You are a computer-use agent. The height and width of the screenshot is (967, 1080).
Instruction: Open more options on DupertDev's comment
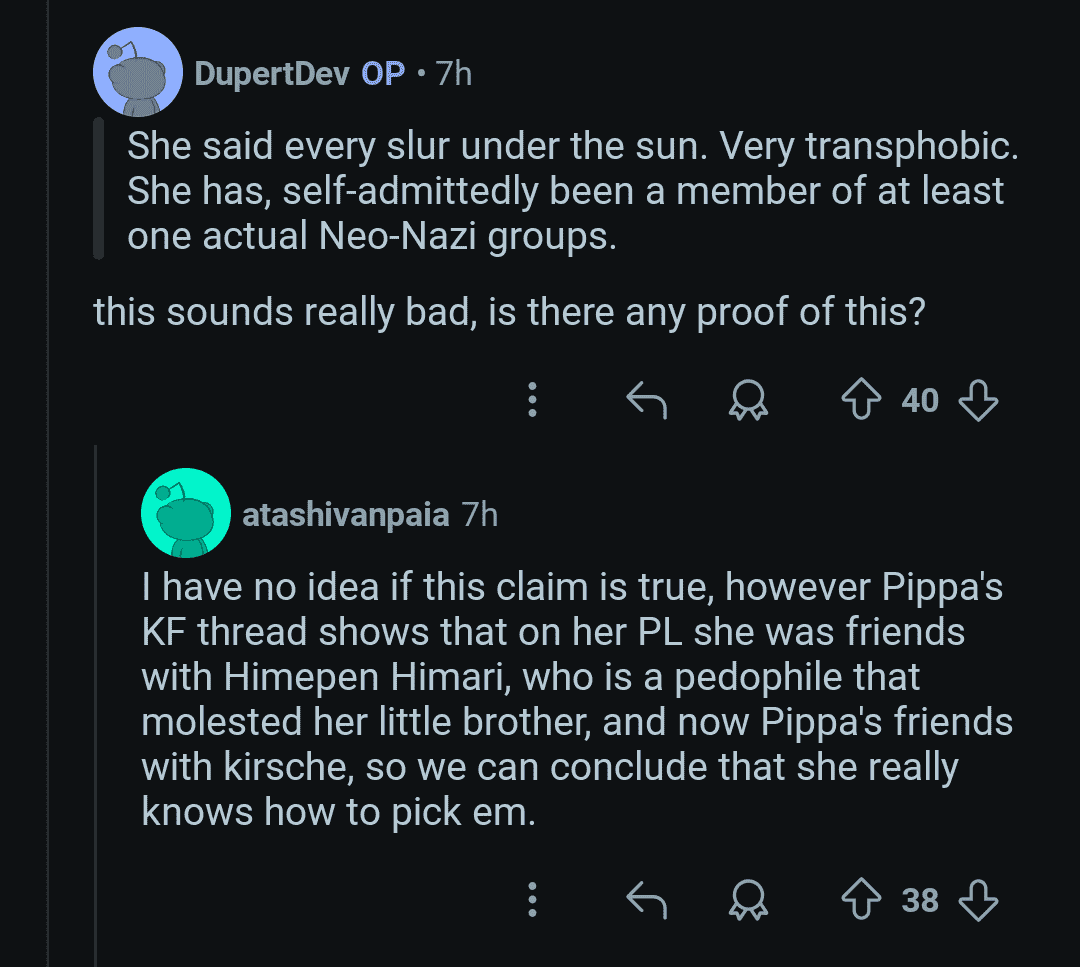tap(532, 400)
